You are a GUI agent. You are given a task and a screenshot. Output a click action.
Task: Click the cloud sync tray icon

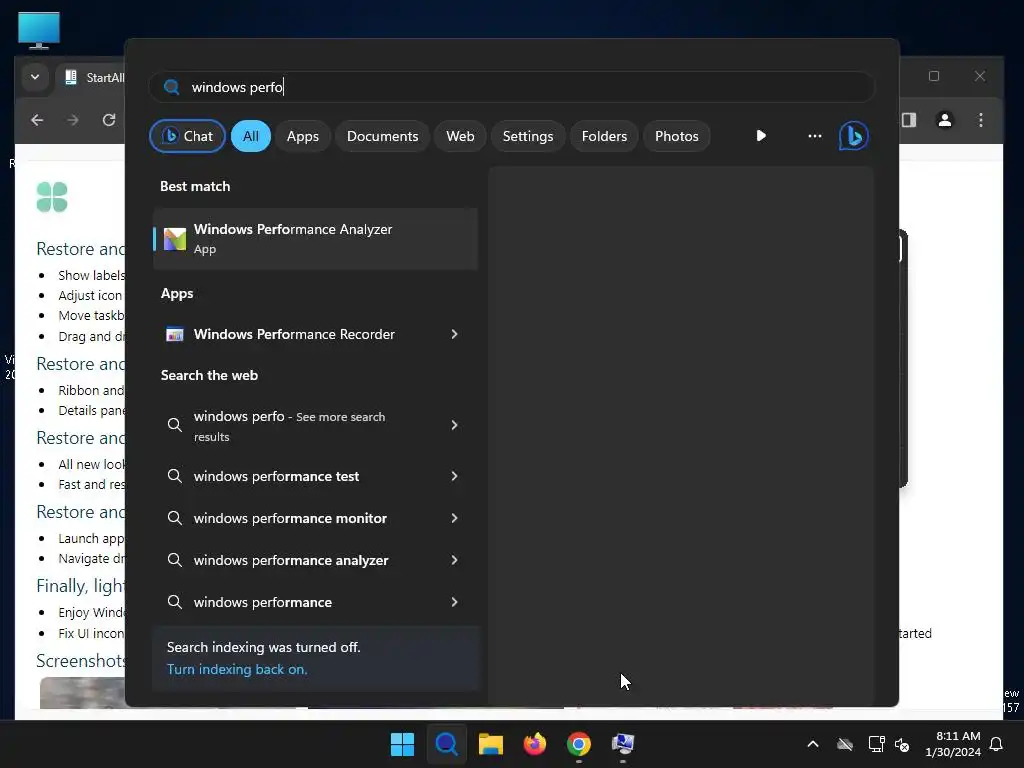pyautogui.click(x=845, y=744)
